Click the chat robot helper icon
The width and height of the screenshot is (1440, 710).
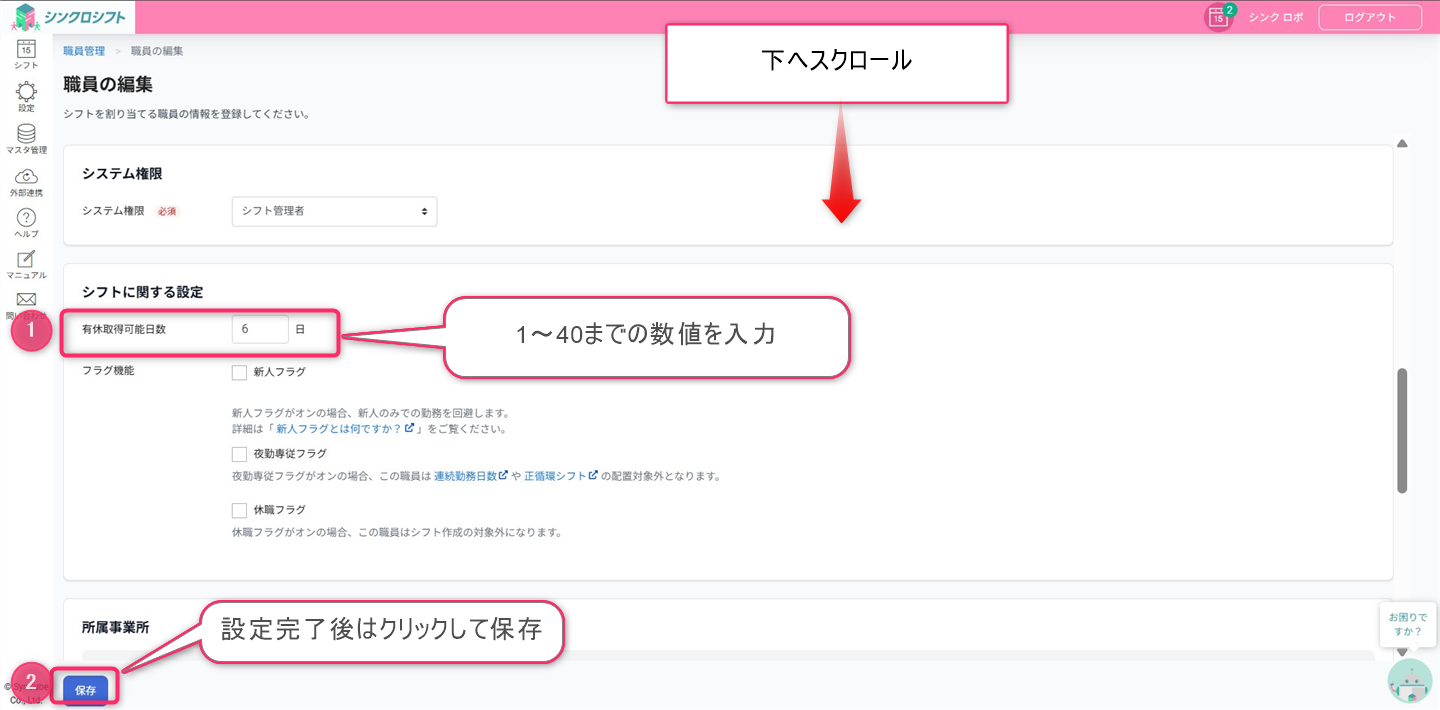[1409, 682]
